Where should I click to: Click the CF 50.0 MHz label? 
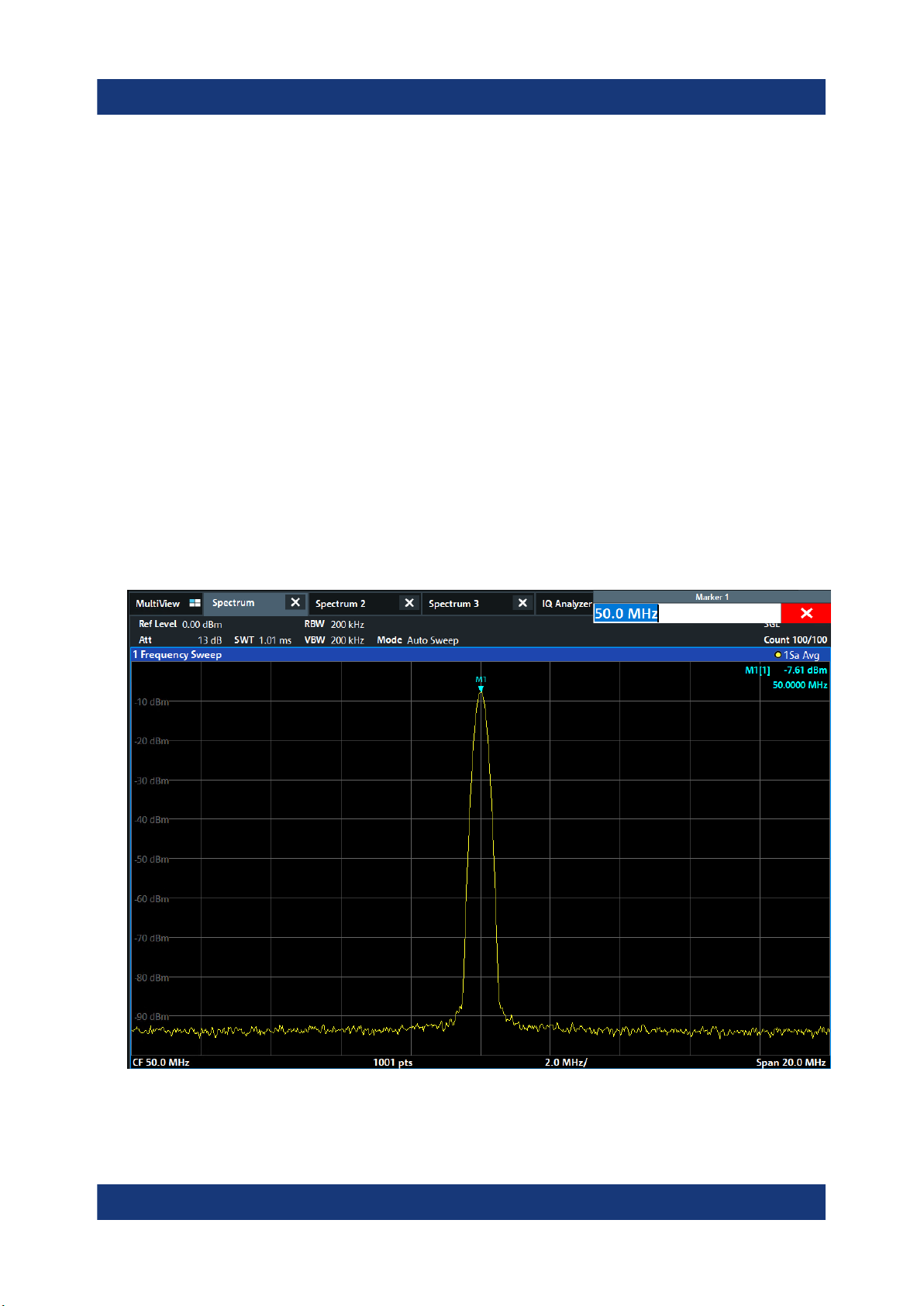161,1062
